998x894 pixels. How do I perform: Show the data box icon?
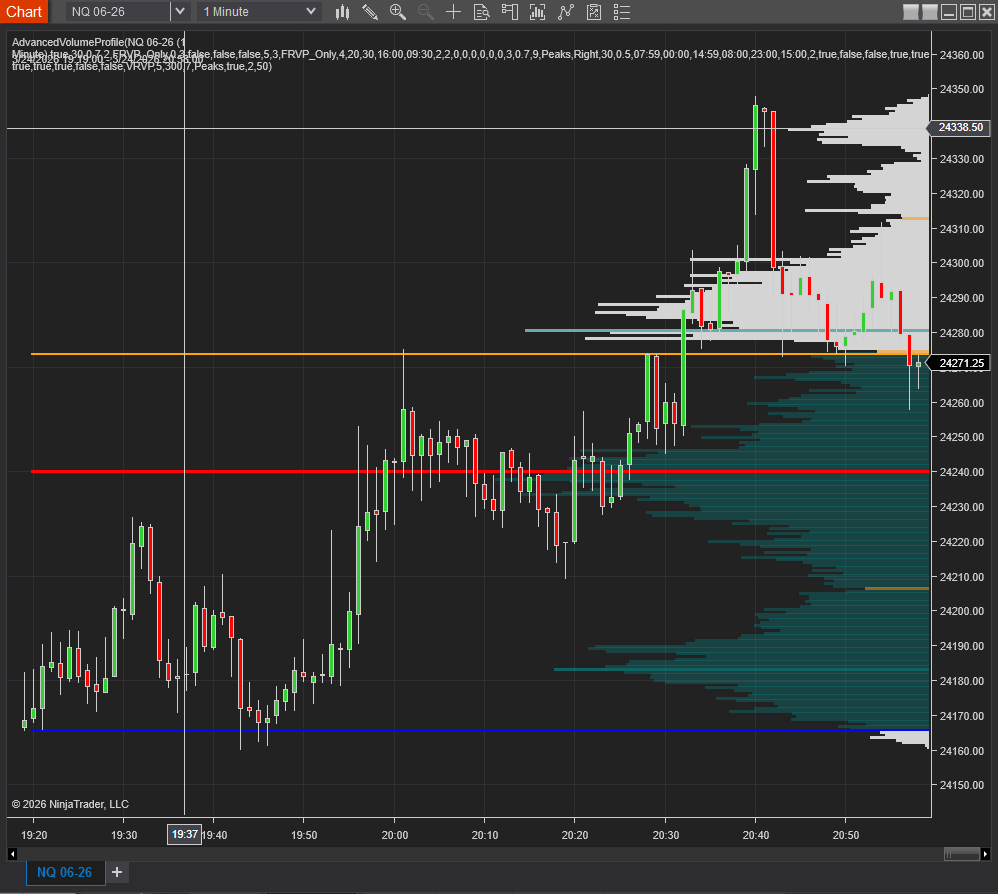click(481, 11)
